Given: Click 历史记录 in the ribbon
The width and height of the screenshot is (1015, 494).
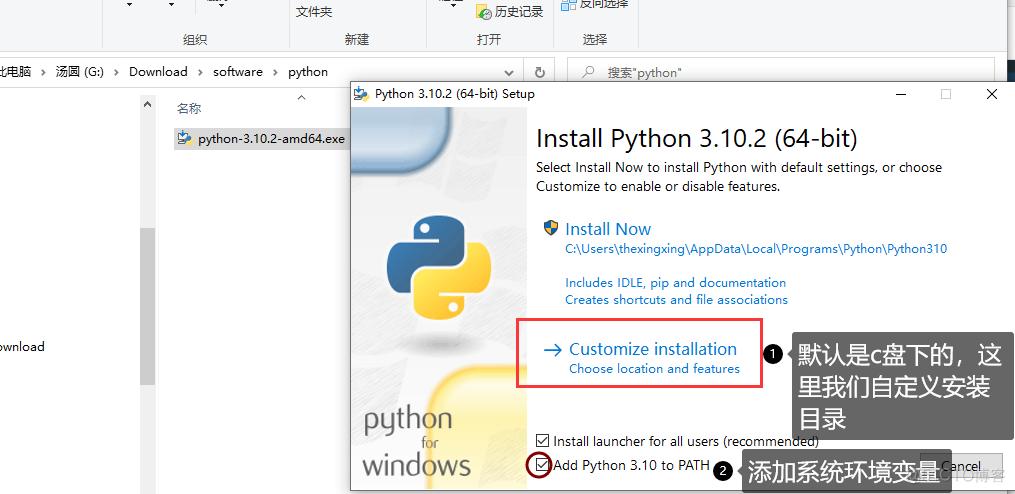Looking at the screenshot, I should 509,11.
